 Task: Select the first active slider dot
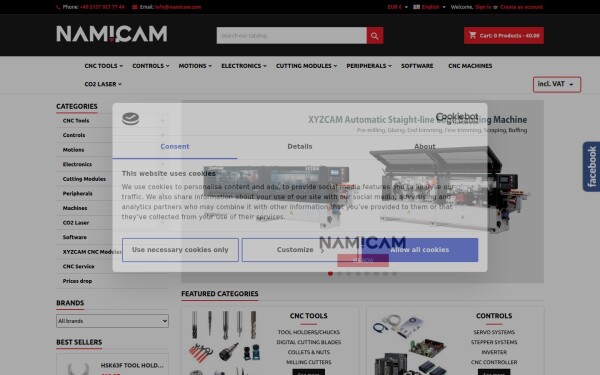pyautogui.click(x=330, y=274)
